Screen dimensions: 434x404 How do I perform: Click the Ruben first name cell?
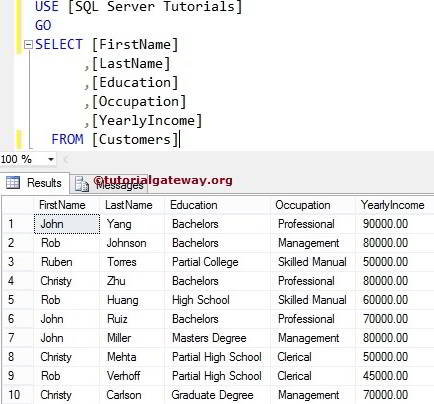(66, 262)
